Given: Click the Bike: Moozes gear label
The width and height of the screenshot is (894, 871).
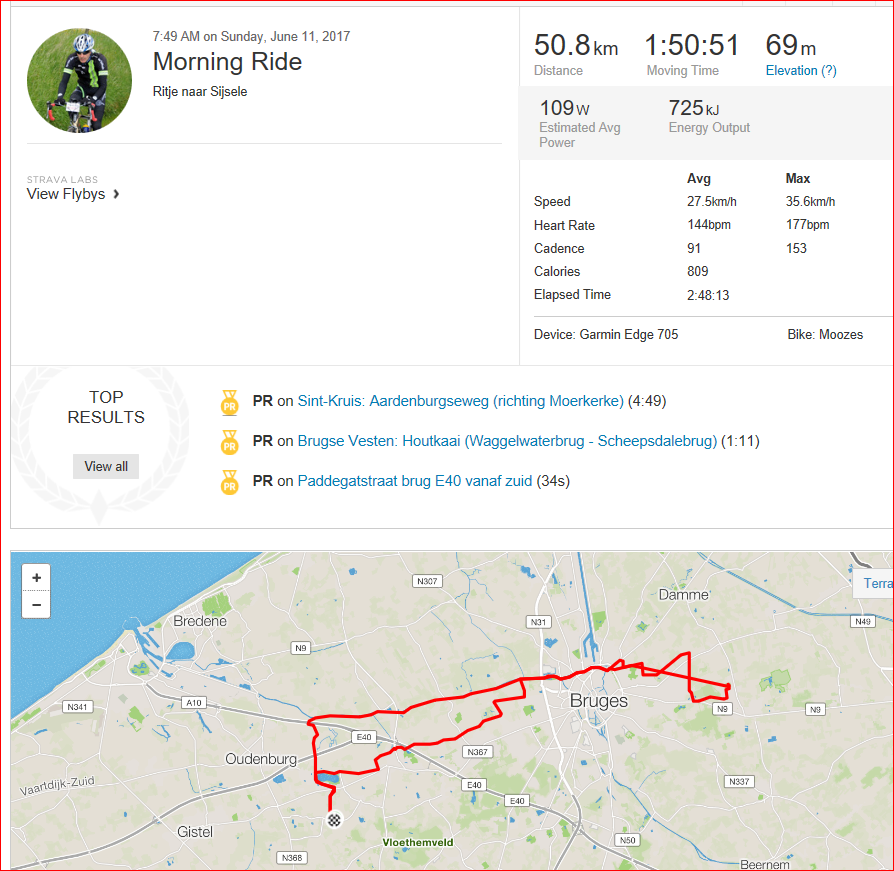Looking at the screenshot, I should tap(825, 335).
